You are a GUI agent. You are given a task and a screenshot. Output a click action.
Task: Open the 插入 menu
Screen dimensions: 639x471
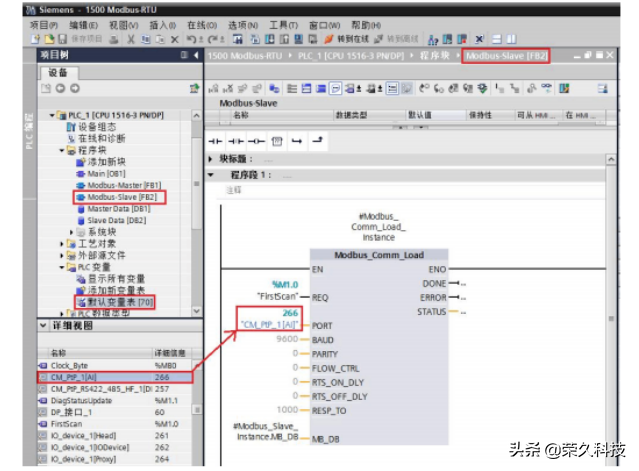(x=163, y=25)
